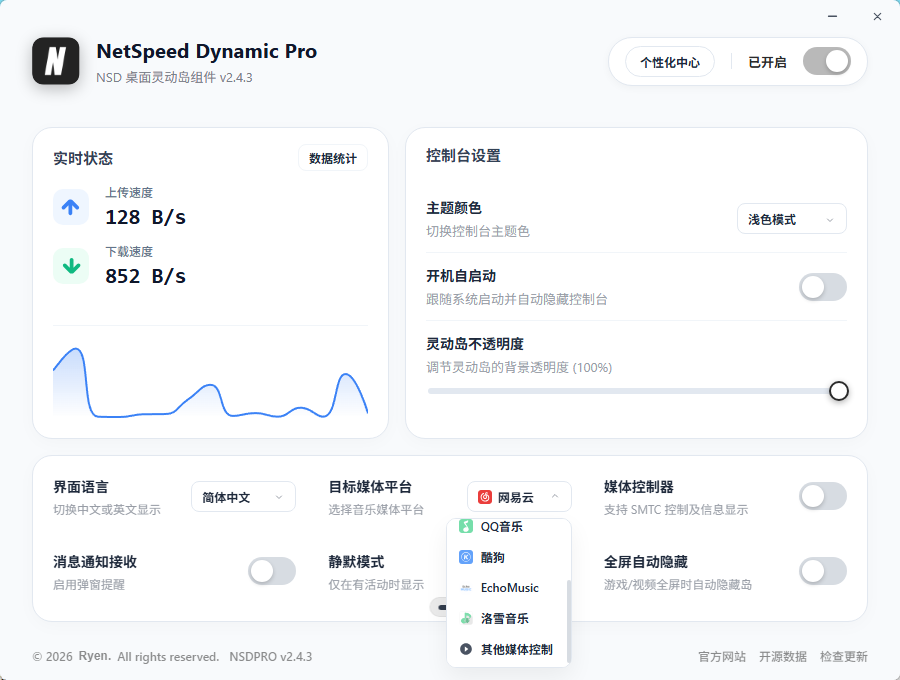Open the 浅色模式 theme dropdown
Image resolution: width=900 pixels, height=680 pixels.
(x=792, y=219)
